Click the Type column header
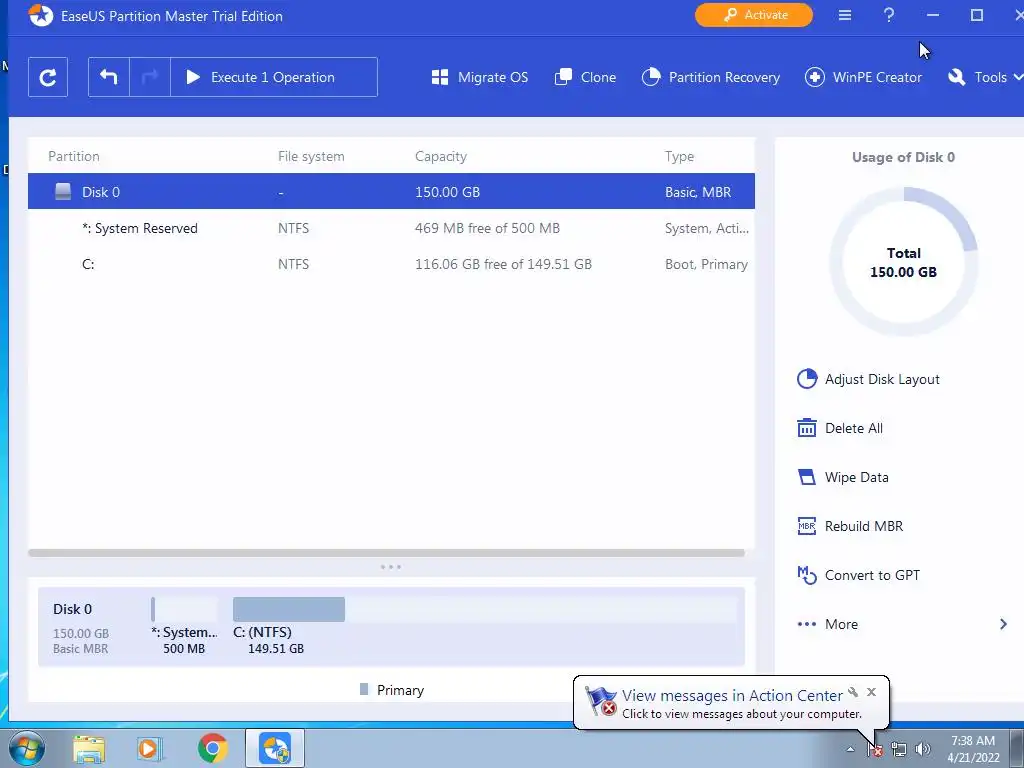Screen dimensions: 1024x768 (x=679, y=156)
